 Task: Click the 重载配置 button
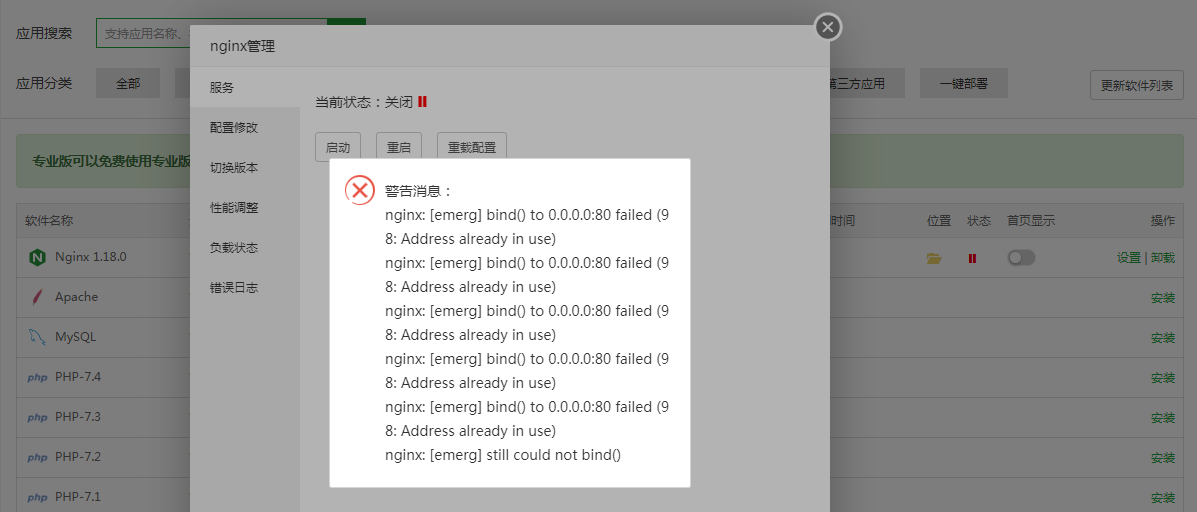coord(472,147)
